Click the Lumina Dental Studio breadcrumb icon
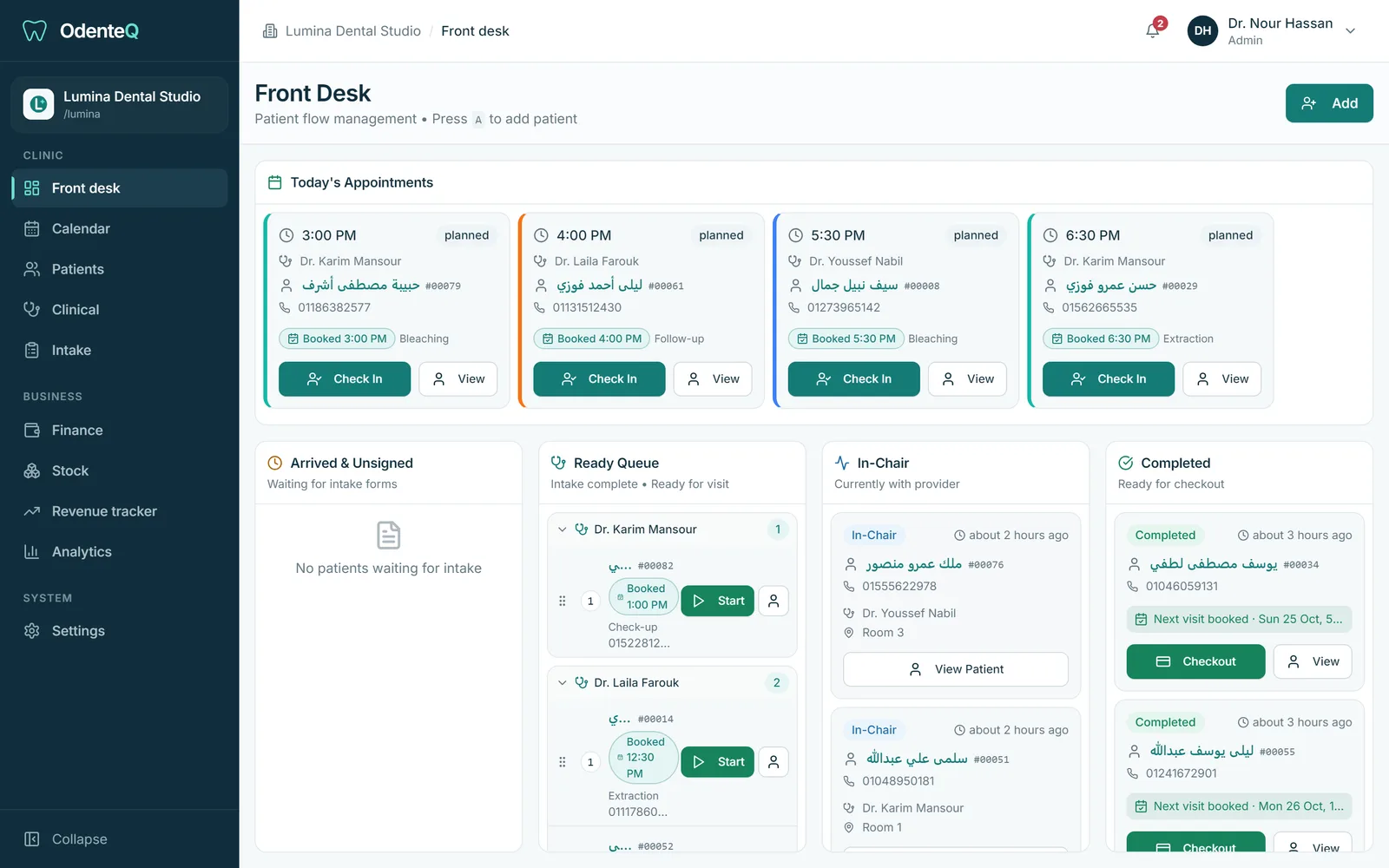Image resolution: width=1389 pixels, height=868 pixels. pyautogui.click(x=270, y=31)
